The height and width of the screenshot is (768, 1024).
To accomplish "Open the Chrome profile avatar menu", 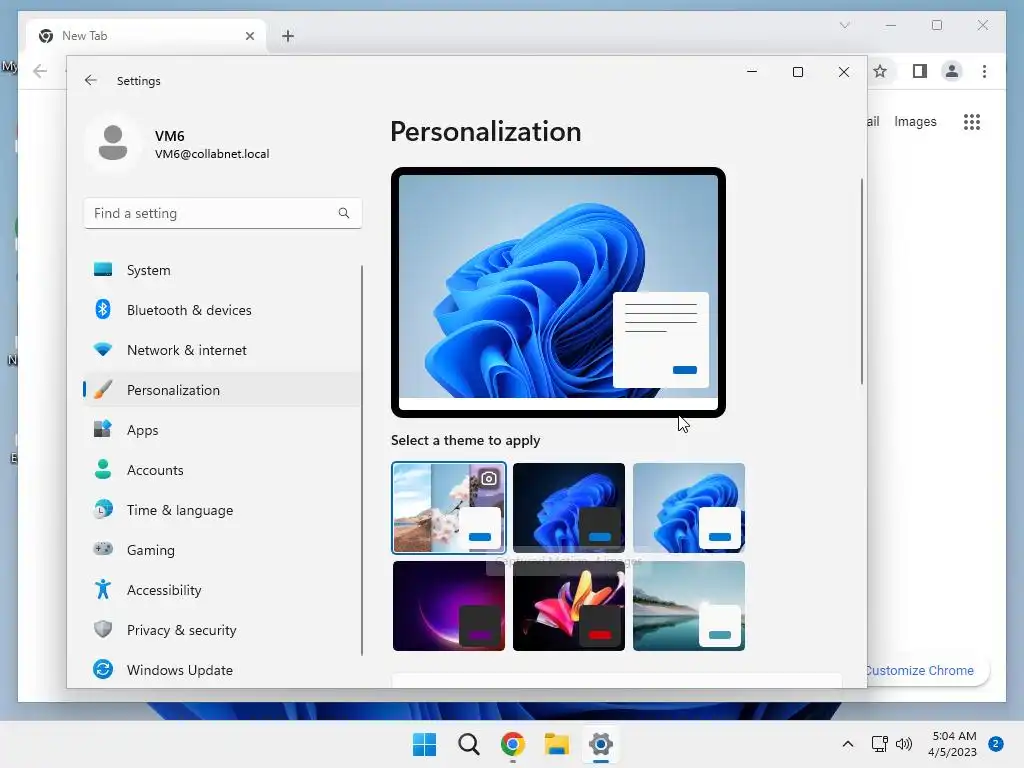I will 952,71.
